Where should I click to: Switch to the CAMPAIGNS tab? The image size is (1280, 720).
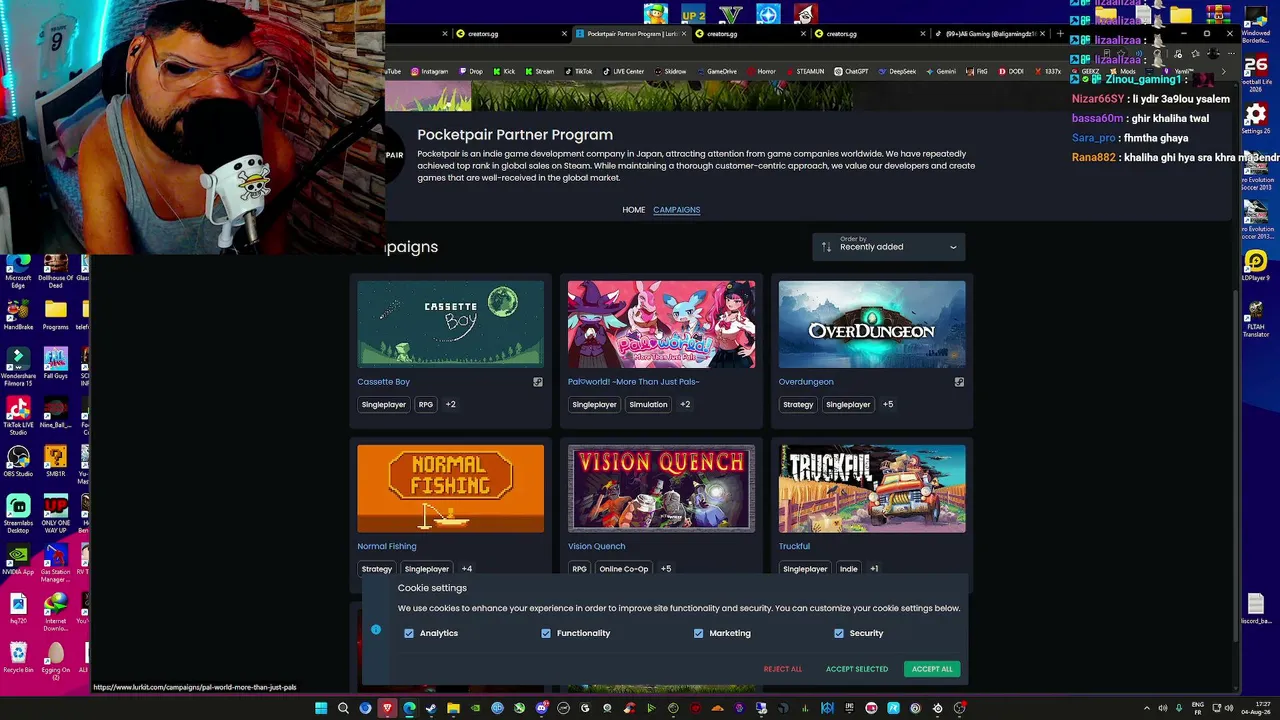click(x=677, y=210)
